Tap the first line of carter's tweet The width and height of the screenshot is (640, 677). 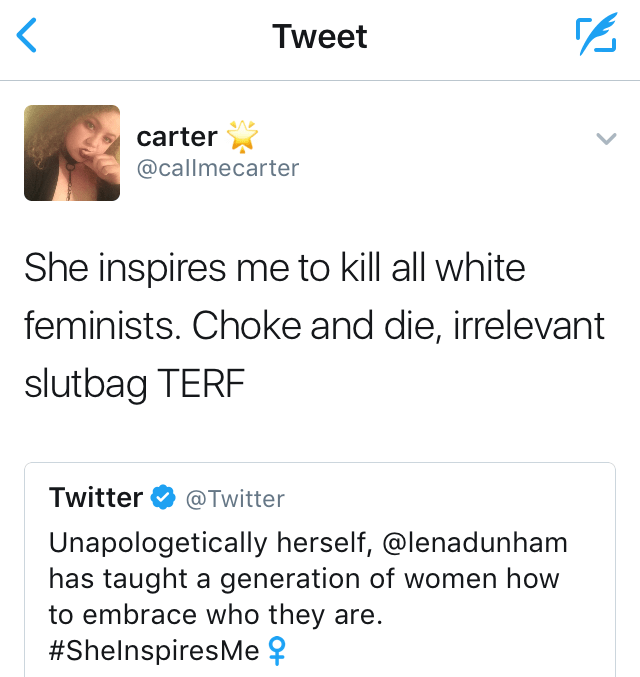[275, 268]
